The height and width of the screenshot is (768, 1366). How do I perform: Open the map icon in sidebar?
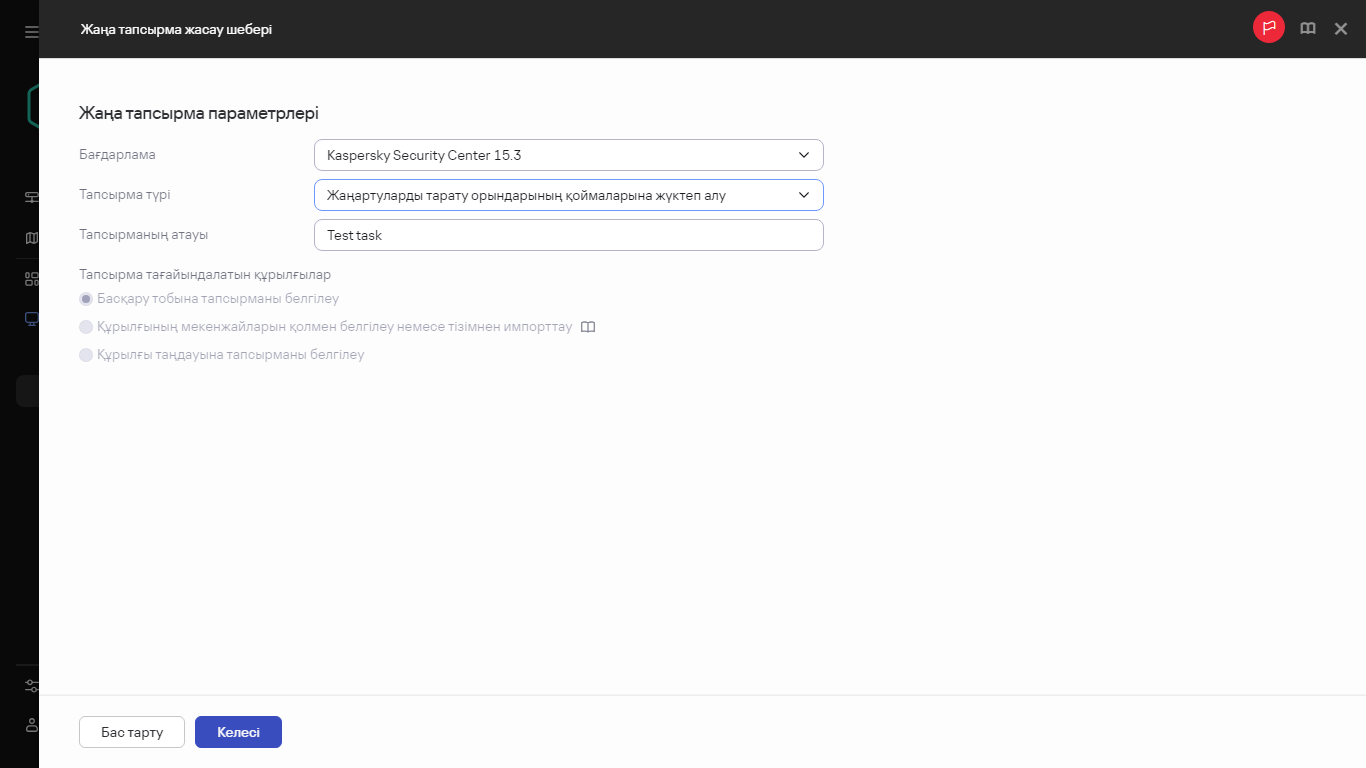[x=31, y=238]
